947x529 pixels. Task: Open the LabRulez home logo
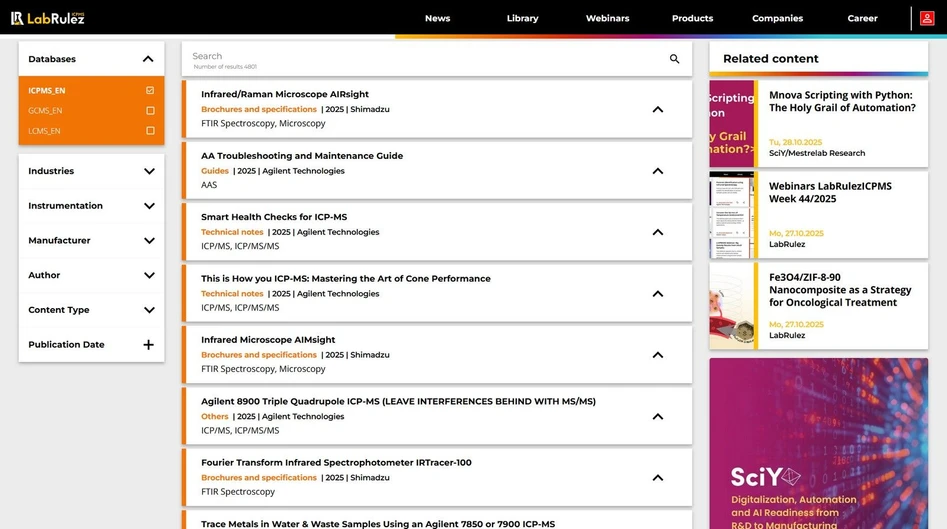pyautogui.click(x=48, y=18)
